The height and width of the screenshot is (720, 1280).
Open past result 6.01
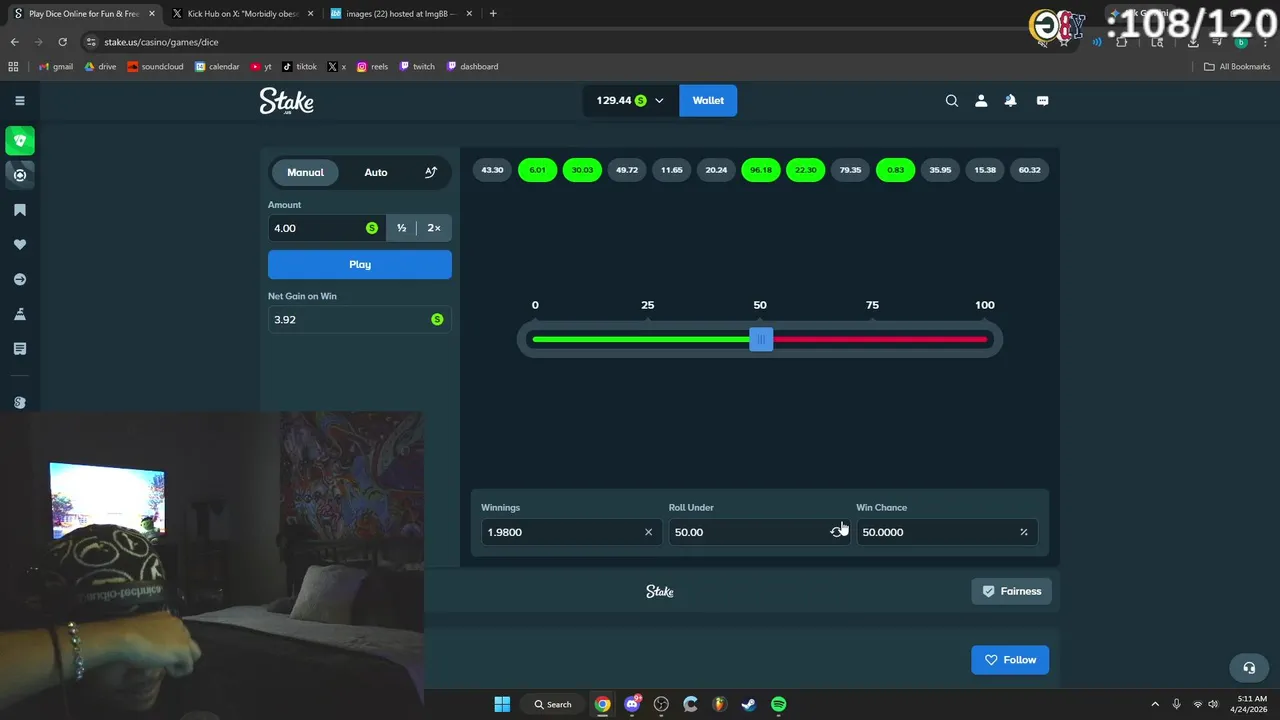(537, 170)
